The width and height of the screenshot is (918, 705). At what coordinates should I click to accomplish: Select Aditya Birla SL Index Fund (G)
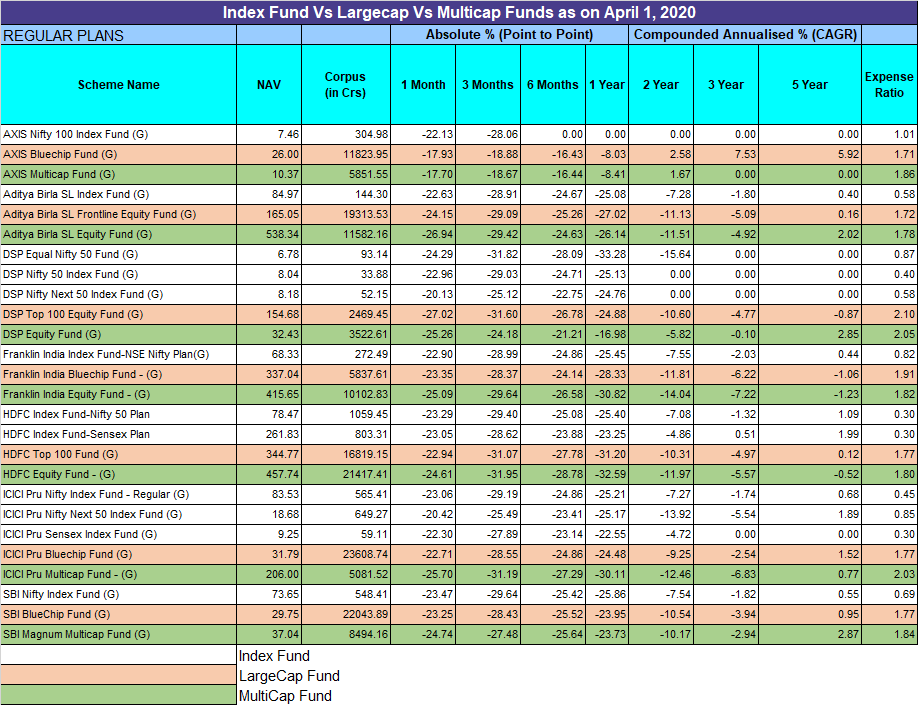76,194
